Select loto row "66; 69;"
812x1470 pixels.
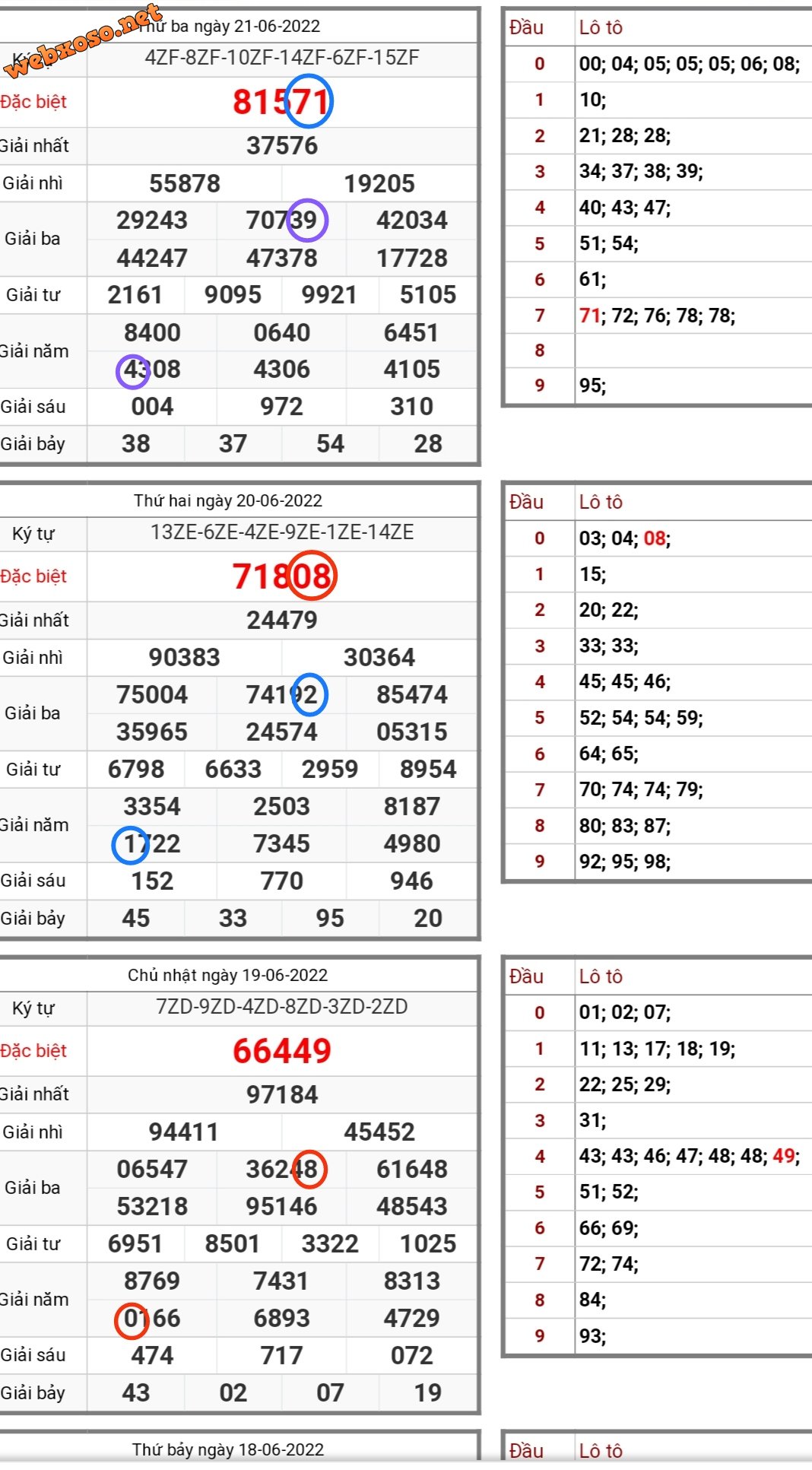click(x=608, y=1228)
